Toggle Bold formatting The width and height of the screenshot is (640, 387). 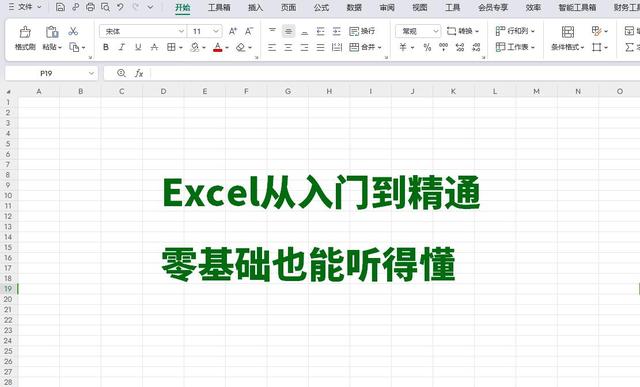(106, 47)
